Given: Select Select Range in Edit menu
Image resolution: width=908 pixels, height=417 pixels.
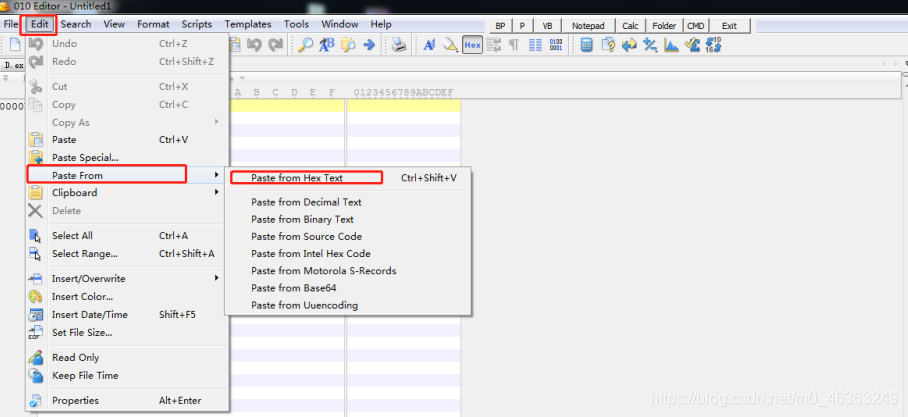Looking at the screenshot, I should click(x=127, y=254).
